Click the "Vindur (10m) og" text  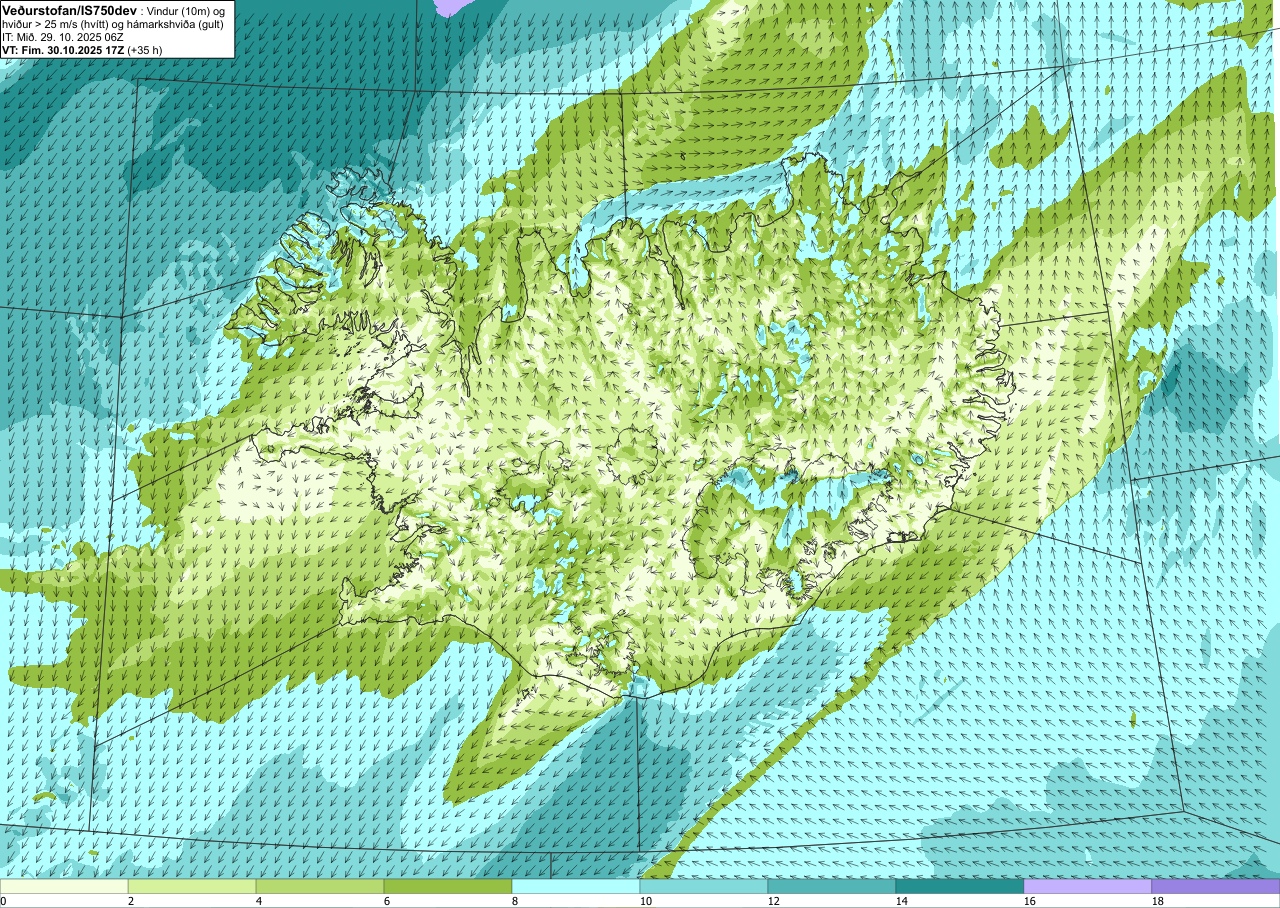[186, 10]
